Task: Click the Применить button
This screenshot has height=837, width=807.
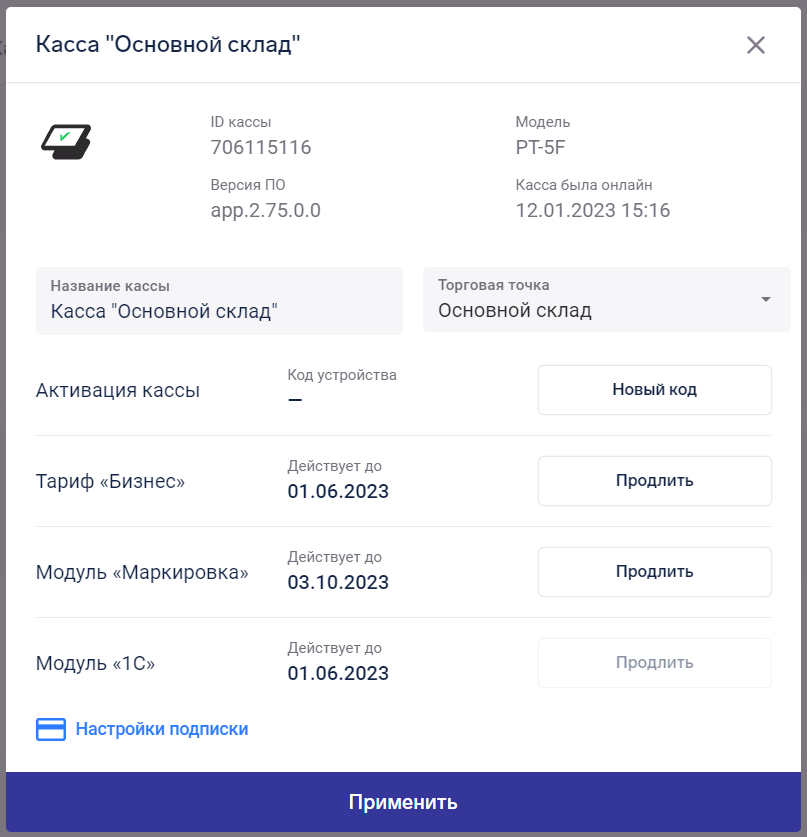Action: coord(404,802)
